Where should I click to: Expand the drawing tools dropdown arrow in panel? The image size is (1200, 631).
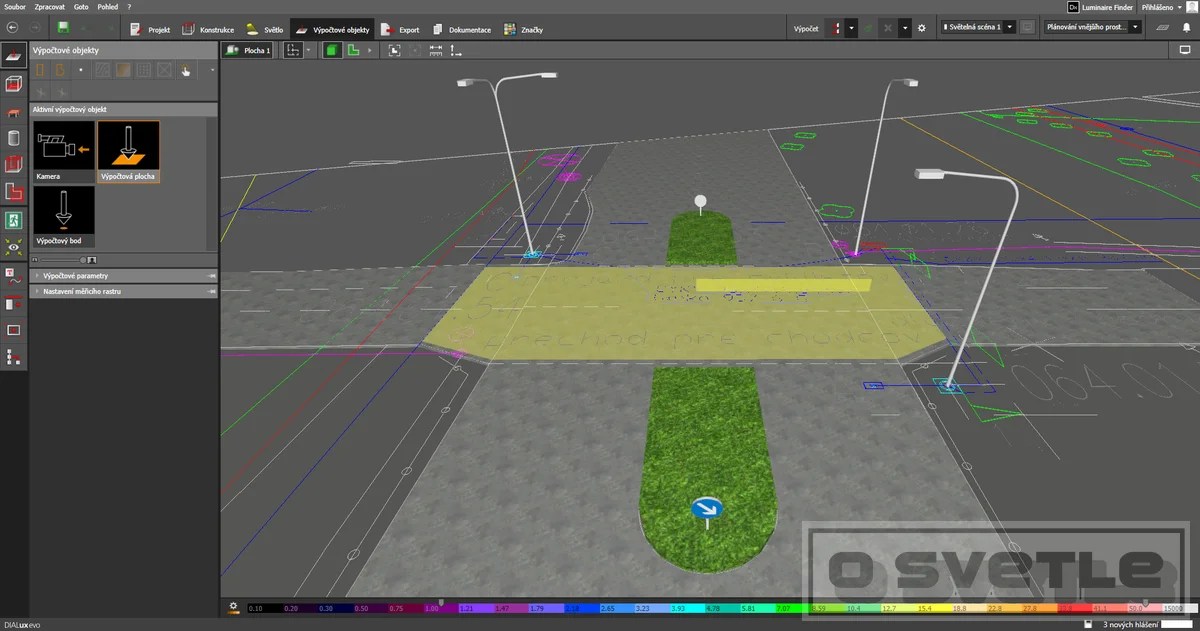point(212,70)
